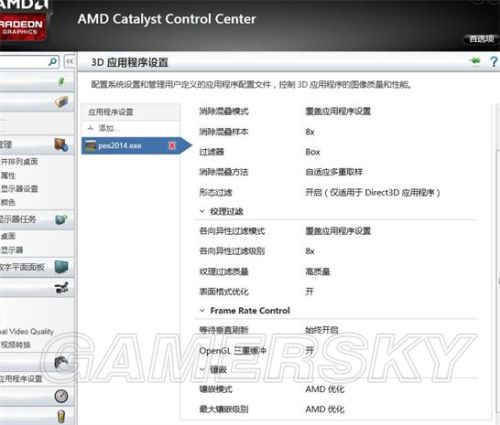Screen dimensions: 500x425
Task: Click the video camera icon in sidebar
Action: click(62, 288)
